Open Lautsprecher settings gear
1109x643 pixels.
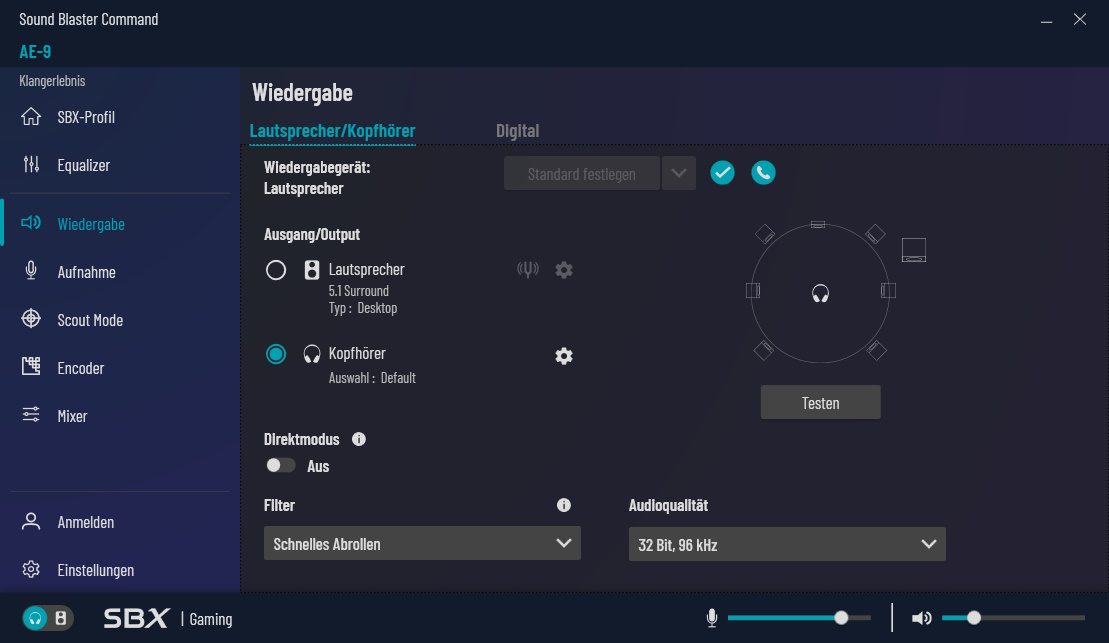pos(564,270)
